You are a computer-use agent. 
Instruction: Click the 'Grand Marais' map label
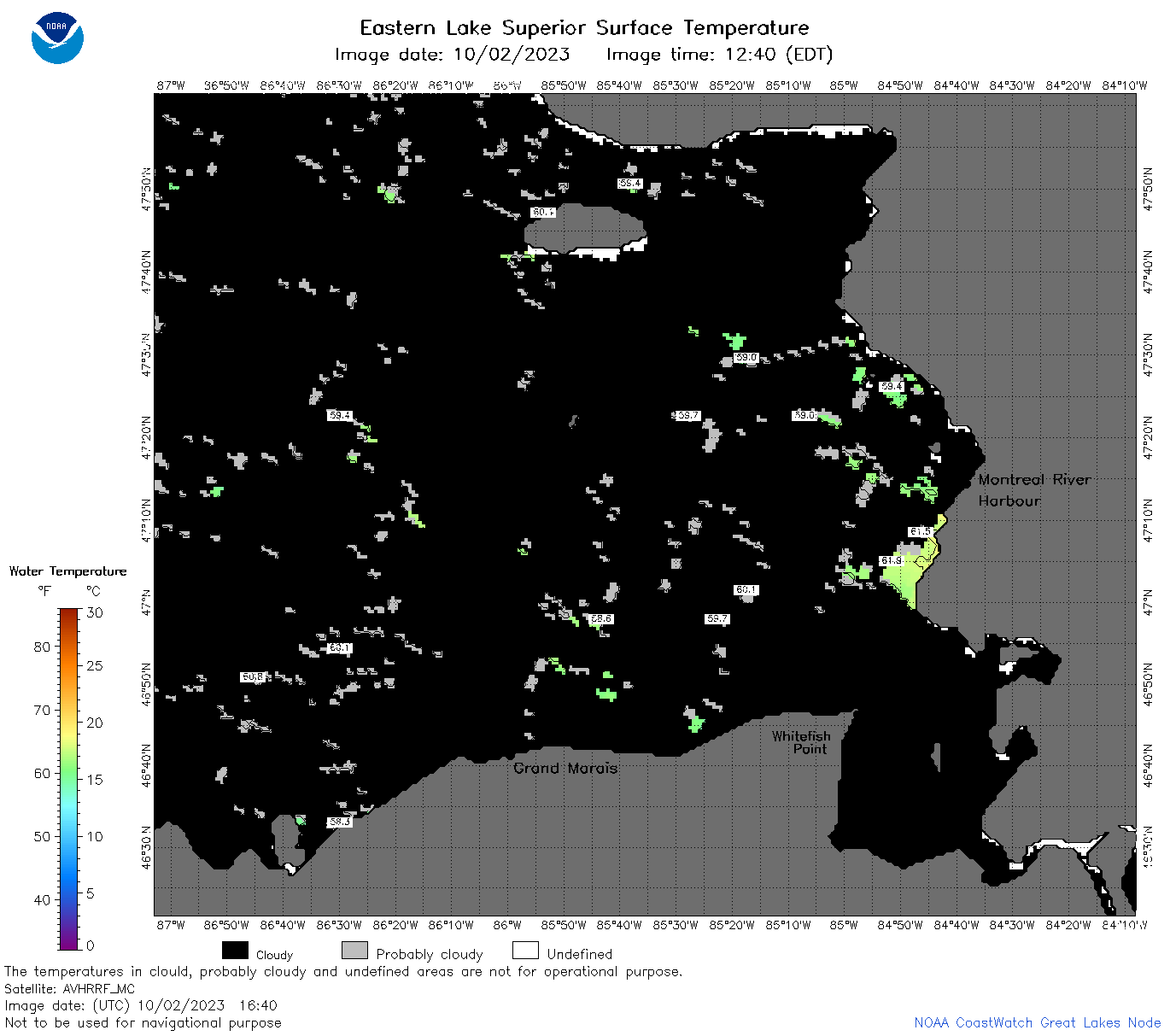coord(565,768)
